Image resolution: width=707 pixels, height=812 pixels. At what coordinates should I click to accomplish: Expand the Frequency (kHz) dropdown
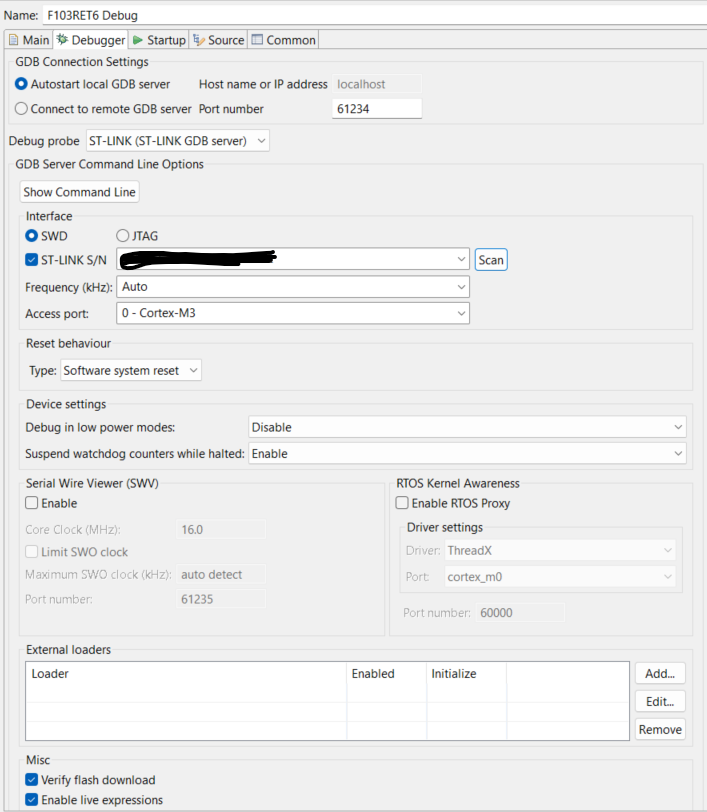(x=293, y=287)
